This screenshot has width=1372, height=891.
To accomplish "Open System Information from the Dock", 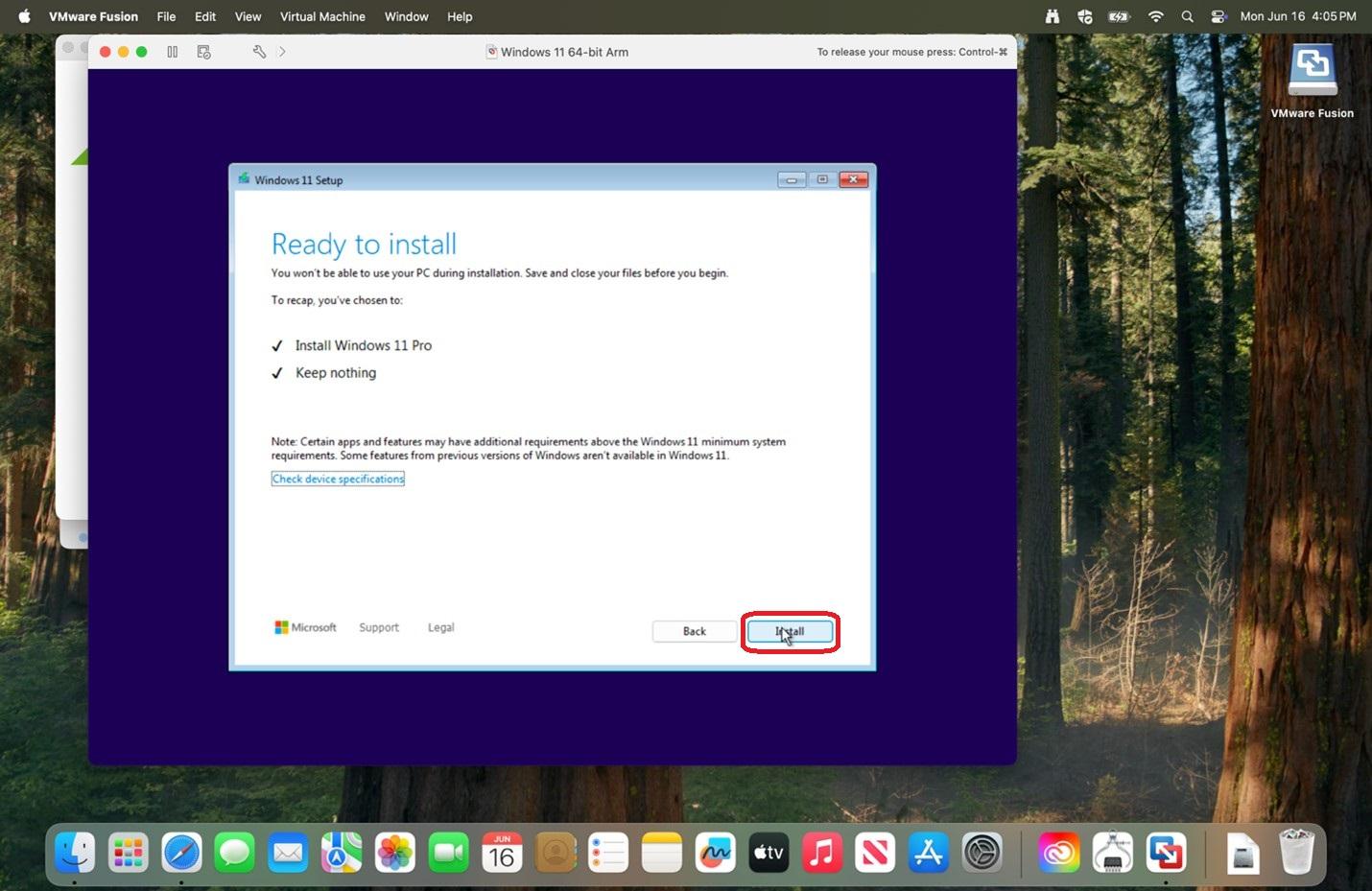I will point(1113,852).
